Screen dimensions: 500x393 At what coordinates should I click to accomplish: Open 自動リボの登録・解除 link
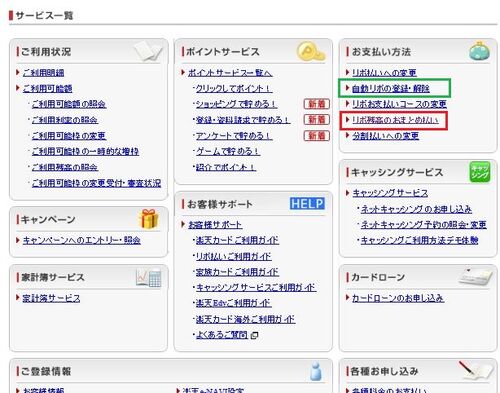click(391, 88)
